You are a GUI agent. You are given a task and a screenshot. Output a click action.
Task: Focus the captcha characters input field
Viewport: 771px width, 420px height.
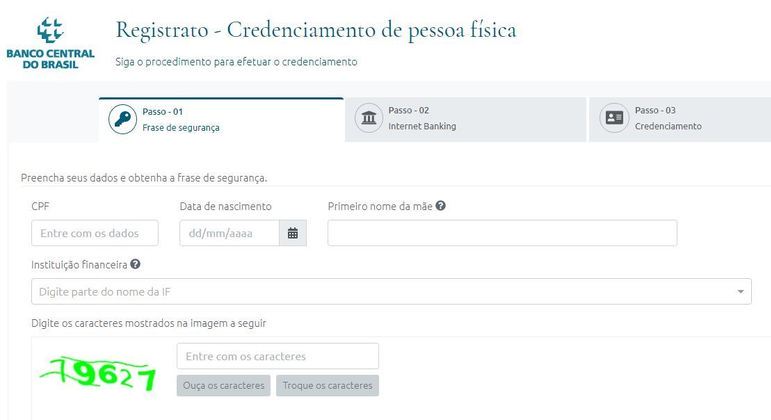(x=278, y=356)
